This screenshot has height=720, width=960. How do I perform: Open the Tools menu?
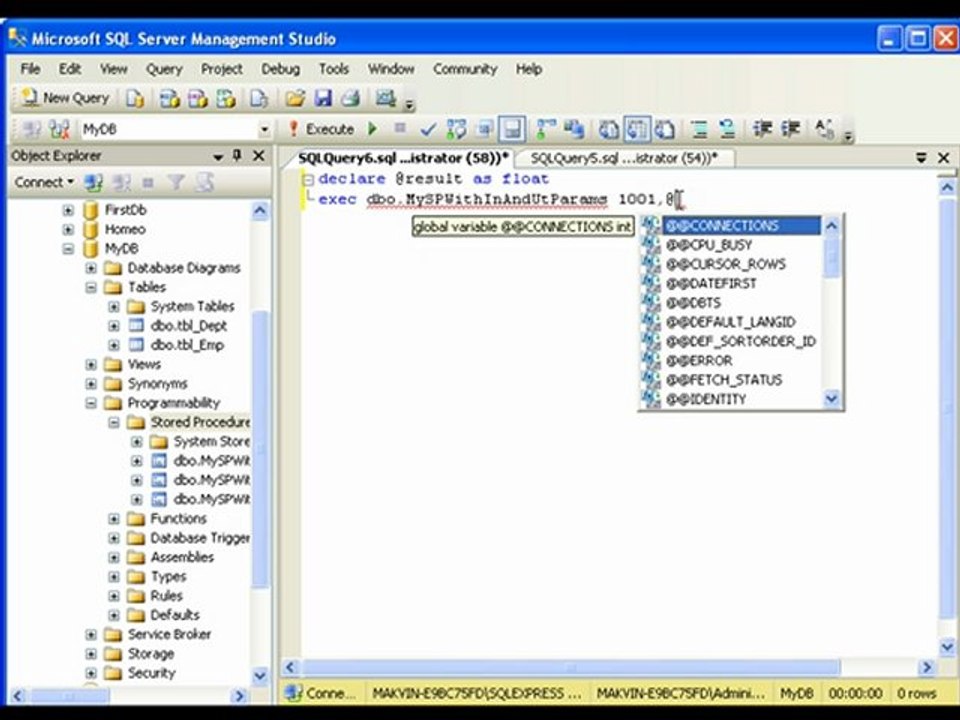334,69
